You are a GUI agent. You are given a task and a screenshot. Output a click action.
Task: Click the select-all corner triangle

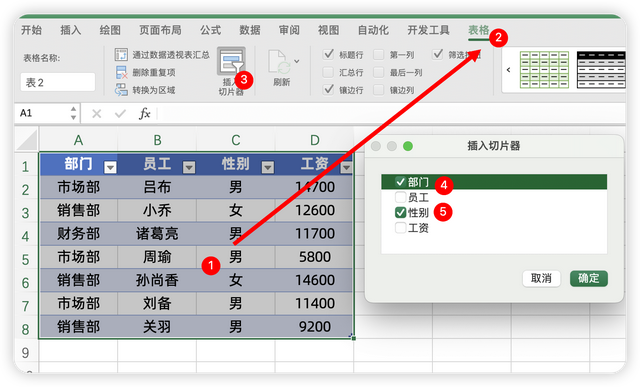tap(27, 140)
